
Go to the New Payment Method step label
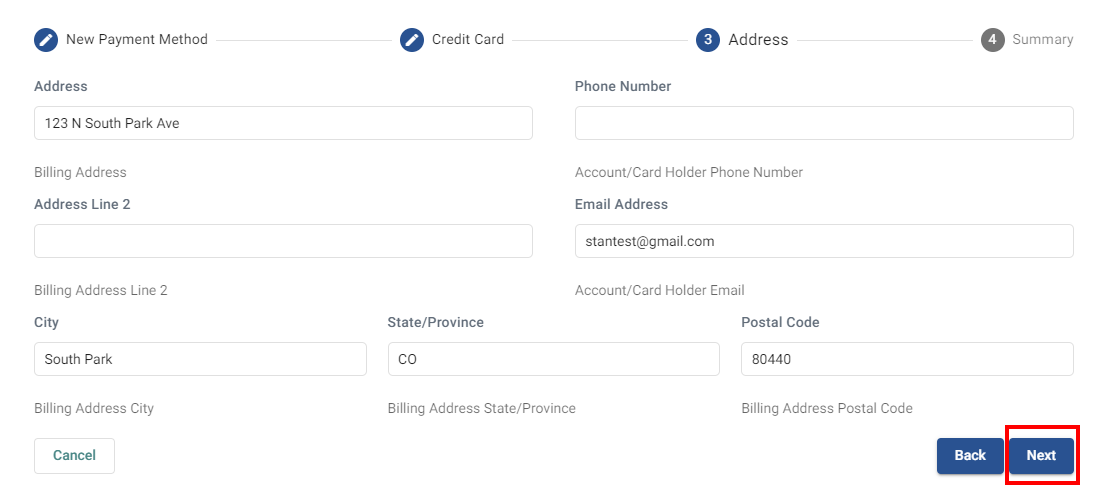137,40
